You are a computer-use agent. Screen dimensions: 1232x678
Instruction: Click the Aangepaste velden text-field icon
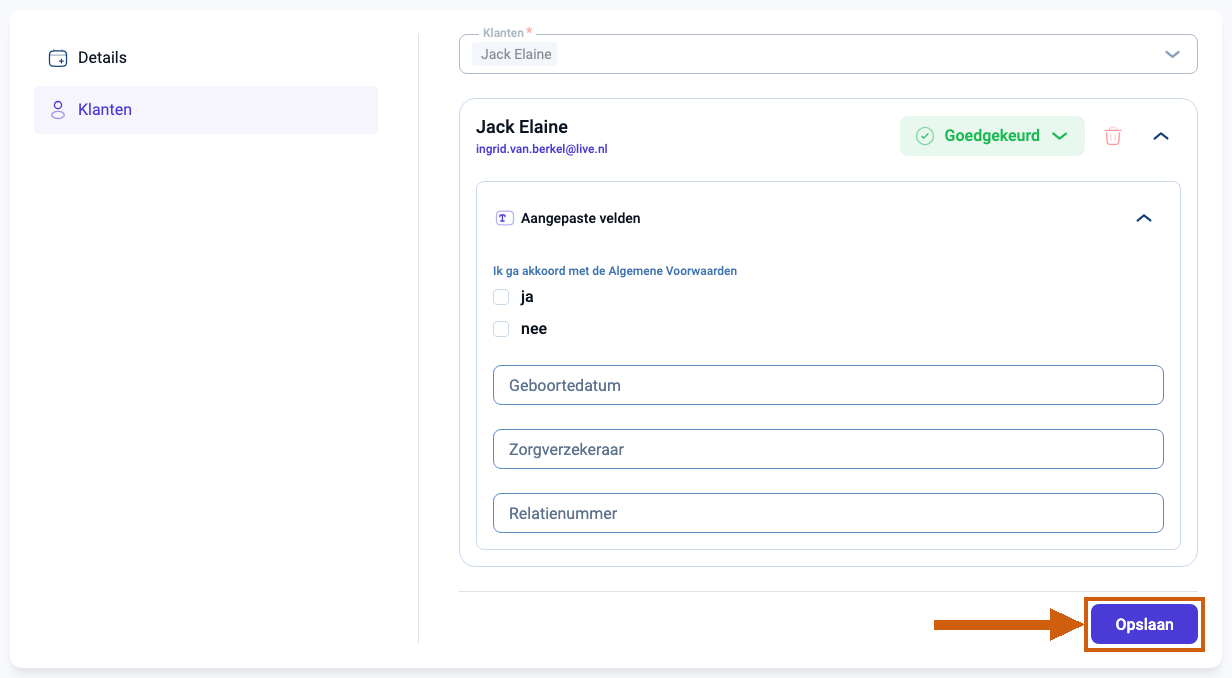pos(505,218)
